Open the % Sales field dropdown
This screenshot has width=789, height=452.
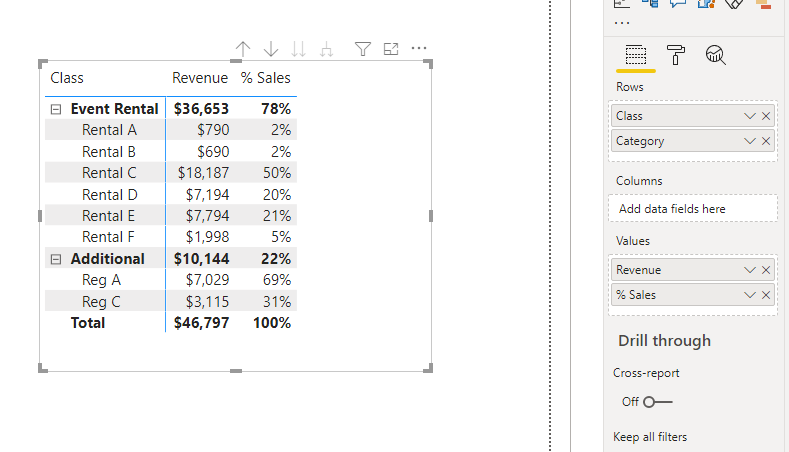750,295
